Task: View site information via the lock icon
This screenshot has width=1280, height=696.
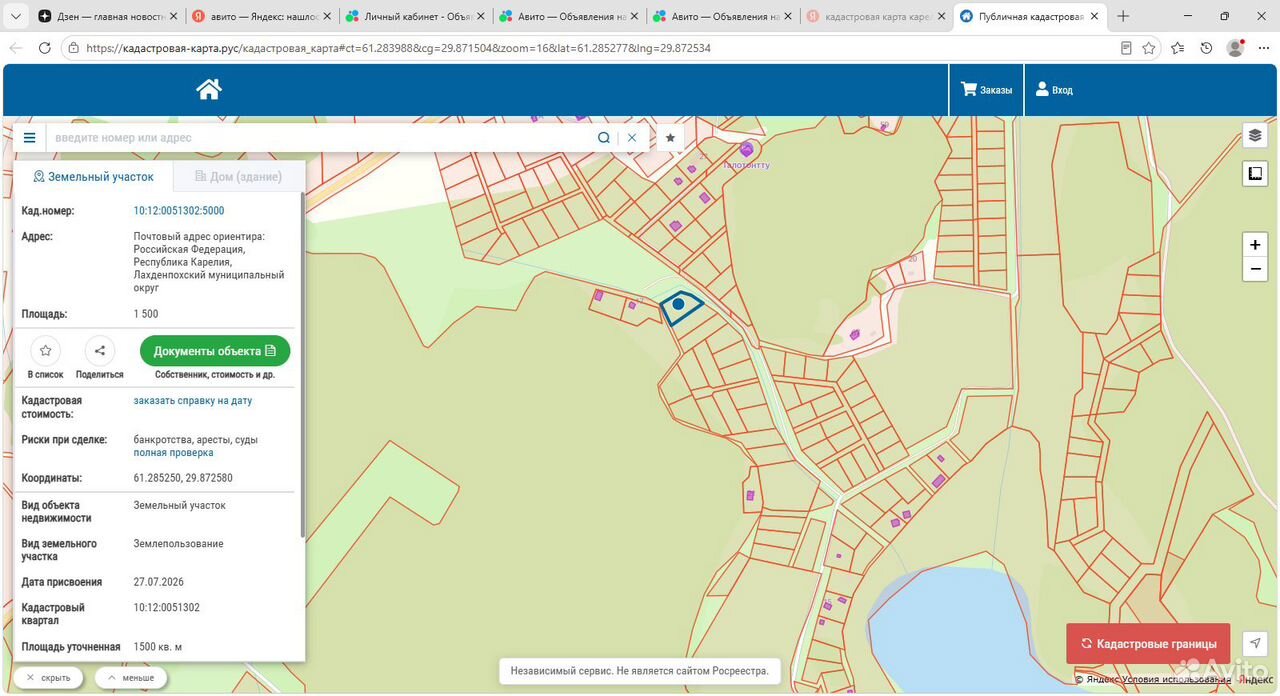Action: click(73, 48)
